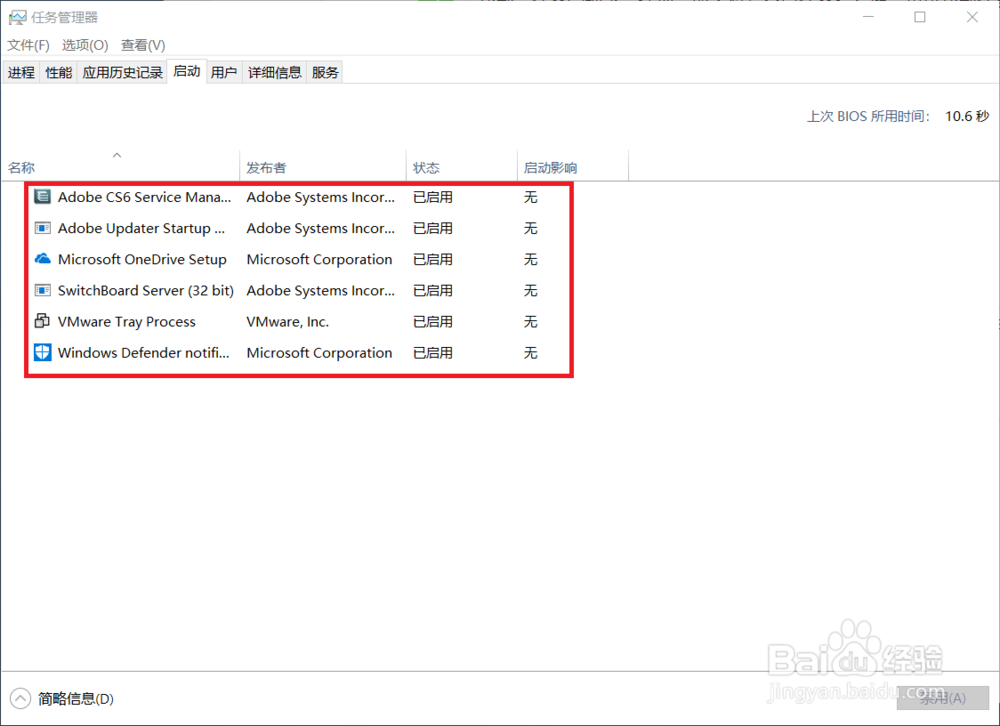Switch to the 性能 tab
The height and width of the screenshot is (726, 1000).
pos(59,72)
